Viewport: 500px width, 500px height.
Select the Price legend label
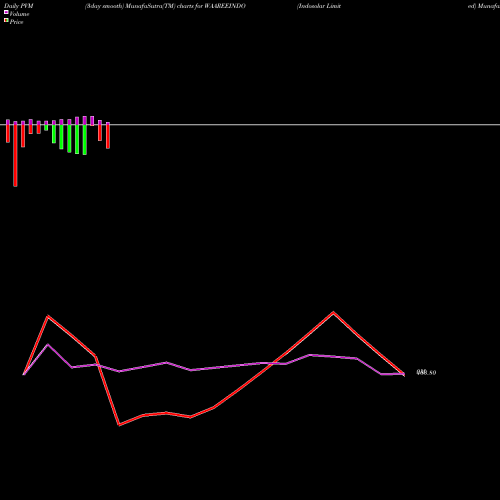pos(16,22)
